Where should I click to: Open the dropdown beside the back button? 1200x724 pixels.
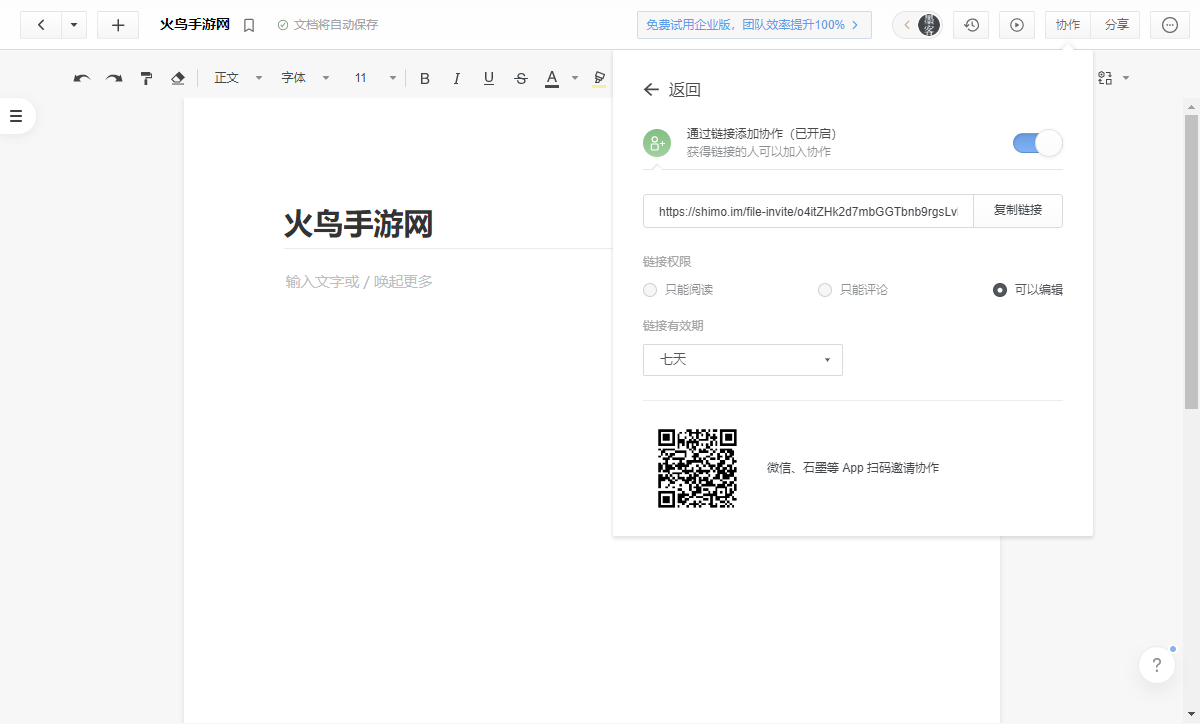(x=74, y=25)
